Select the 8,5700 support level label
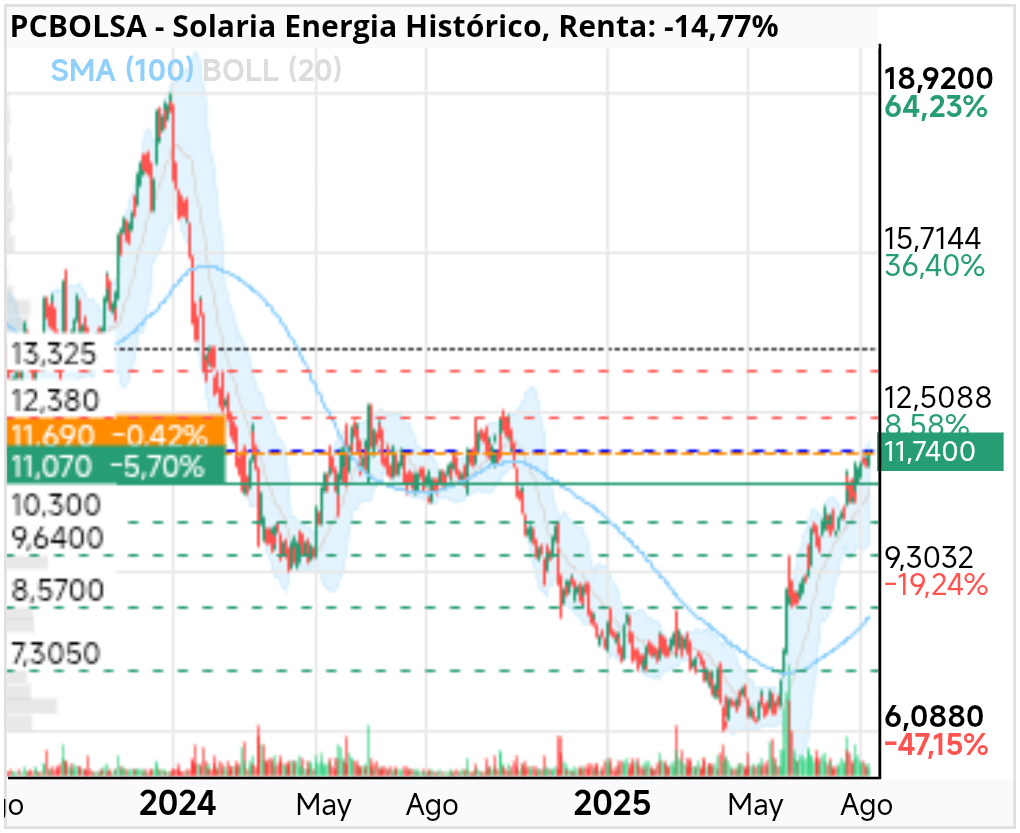 pos(57,590)
